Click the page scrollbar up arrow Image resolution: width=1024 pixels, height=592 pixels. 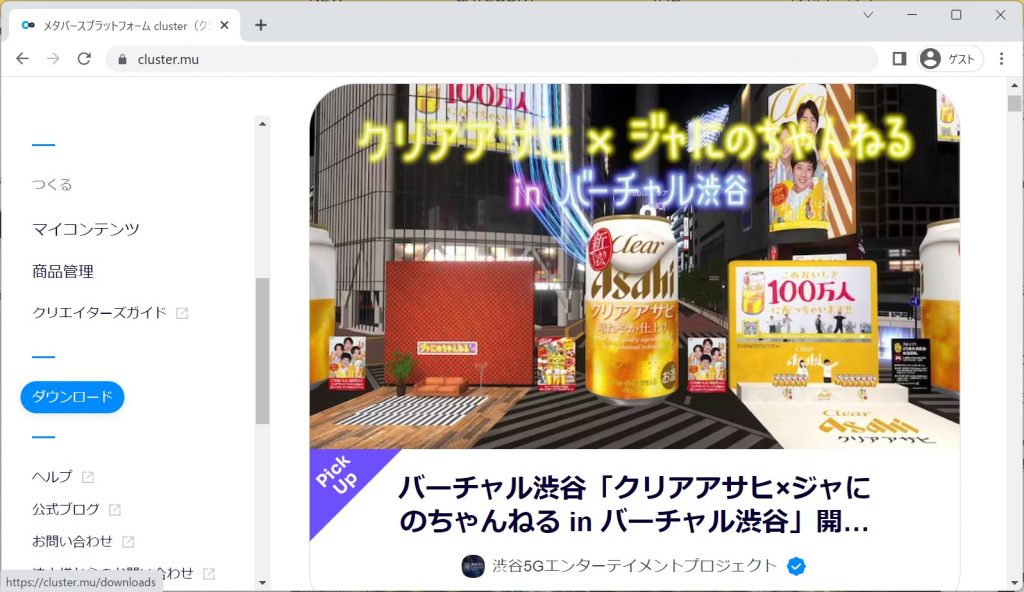click(1014, 85)
